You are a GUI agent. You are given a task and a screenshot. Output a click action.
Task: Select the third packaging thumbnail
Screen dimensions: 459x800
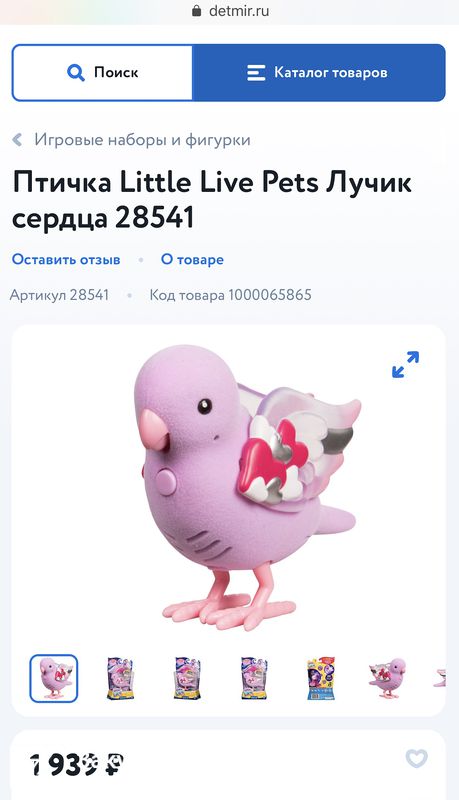click(187, 678)
